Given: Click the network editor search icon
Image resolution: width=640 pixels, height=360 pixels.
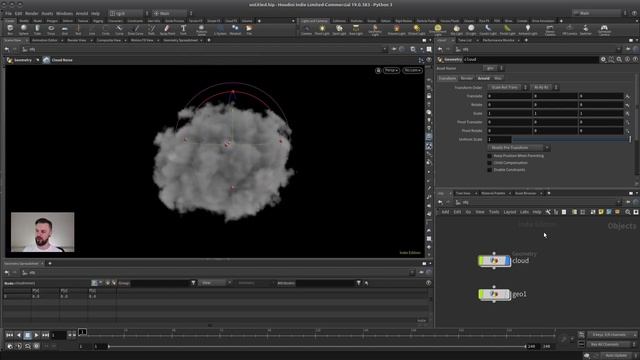Looking at the screenshot, I should (x=628, y=212).
